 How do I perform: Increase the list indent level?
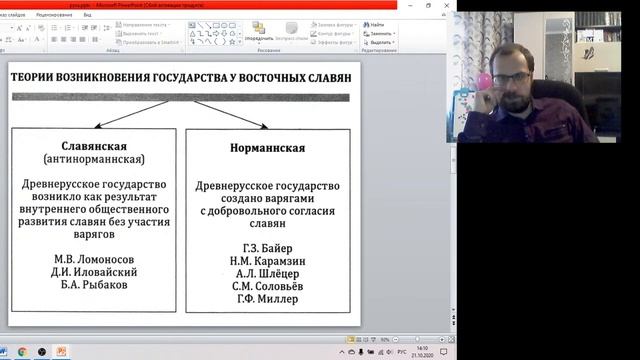[94, 28]
